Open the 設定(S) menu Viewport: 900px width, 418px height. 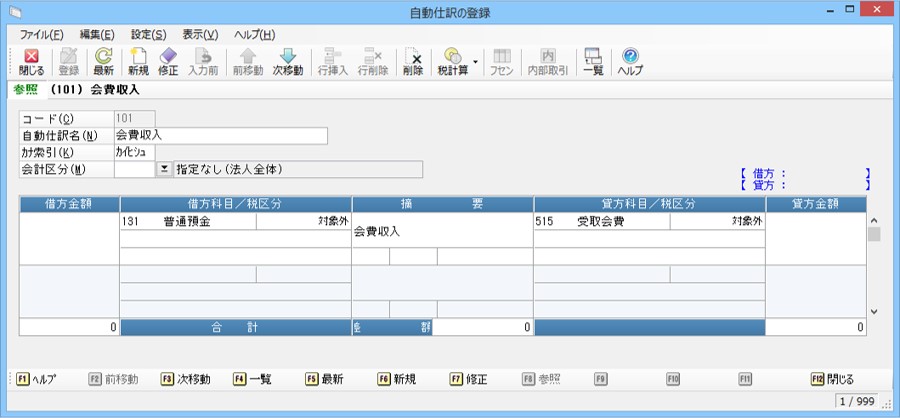point(148,34)
